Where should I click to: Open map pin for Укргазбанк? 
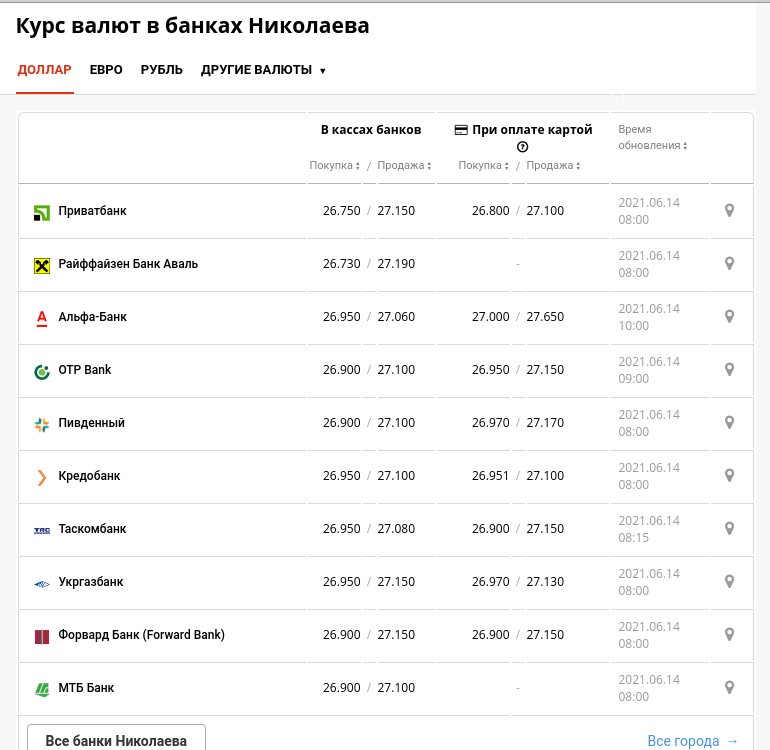(729, 582)
